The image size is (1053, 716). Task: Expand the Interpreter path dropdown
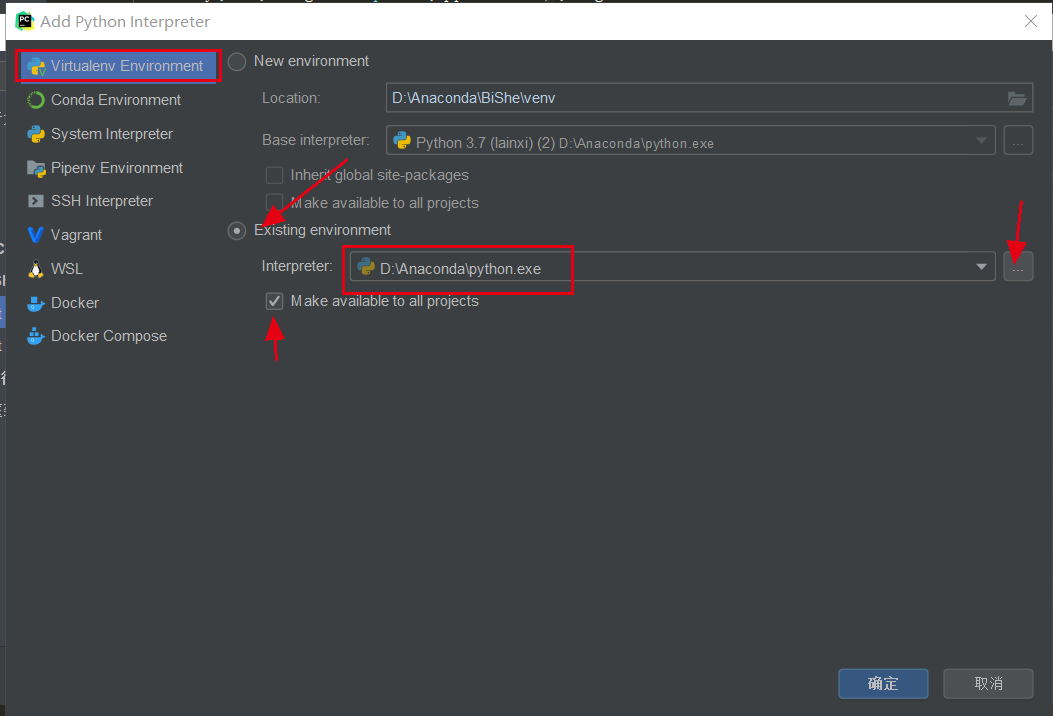tap(981, 267)
